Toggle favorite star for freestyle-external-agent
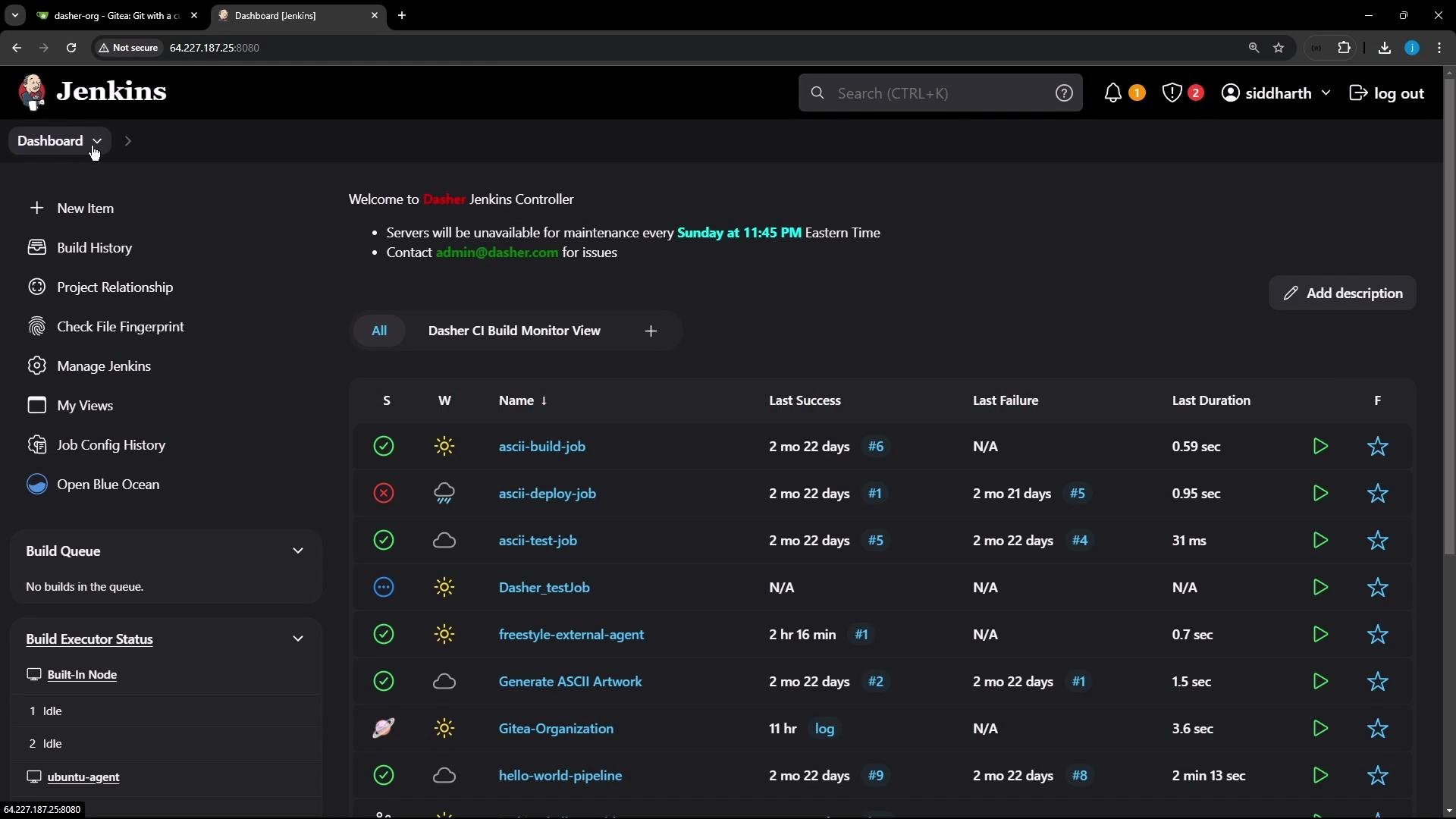The image size is (1456, 819). pyautogui.click(x=1378, y=635)
